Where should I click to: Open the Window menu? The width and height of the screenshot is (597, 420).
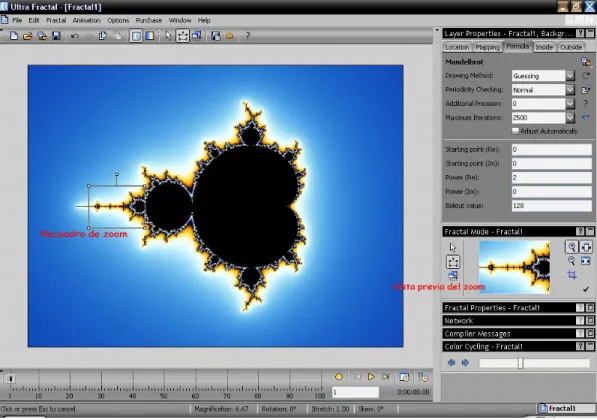[x=180, y=21]
